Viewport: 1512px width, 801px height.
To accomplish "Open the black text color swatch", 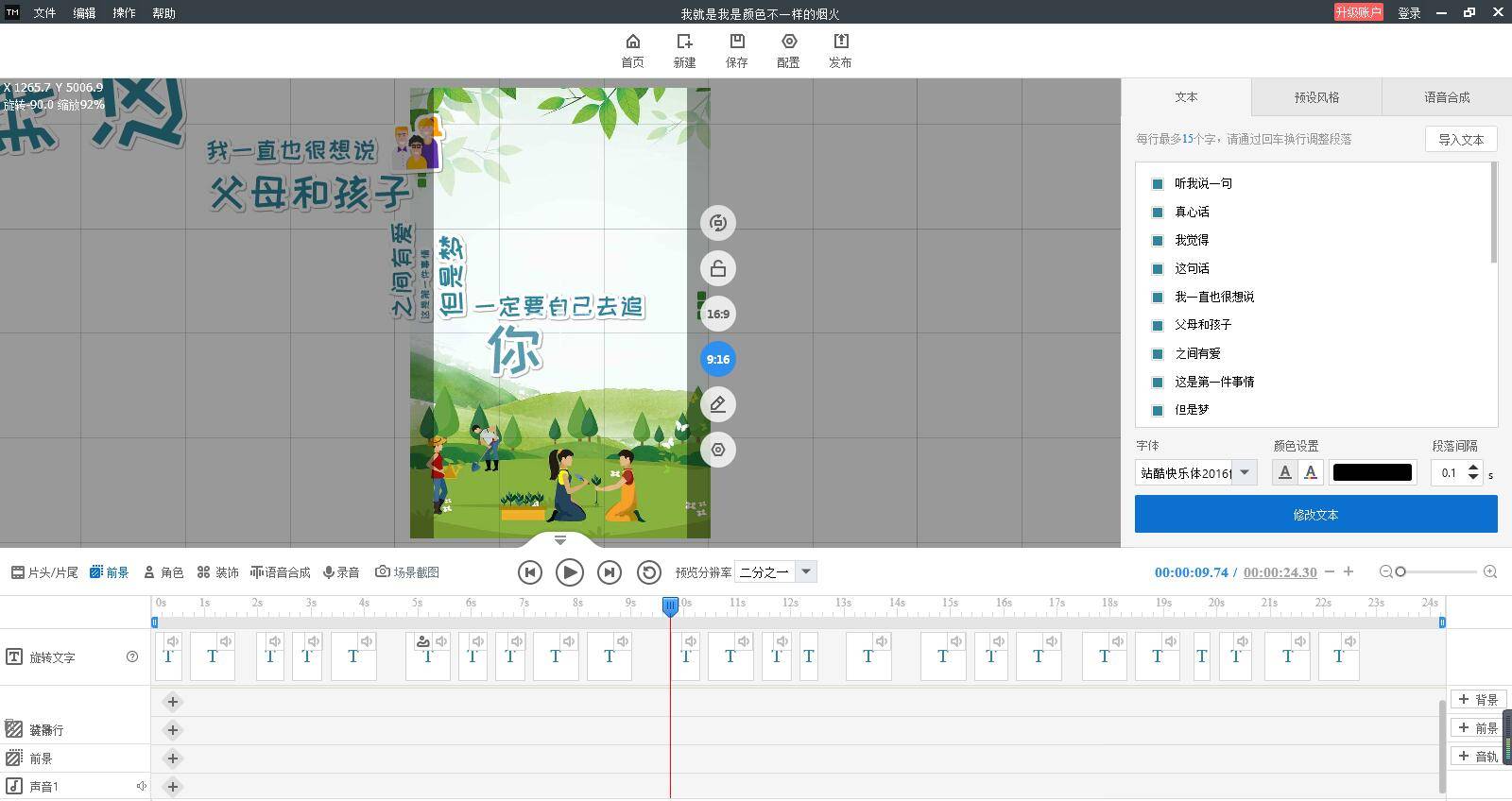I will pyautogui.click(x=1372, y=472).
